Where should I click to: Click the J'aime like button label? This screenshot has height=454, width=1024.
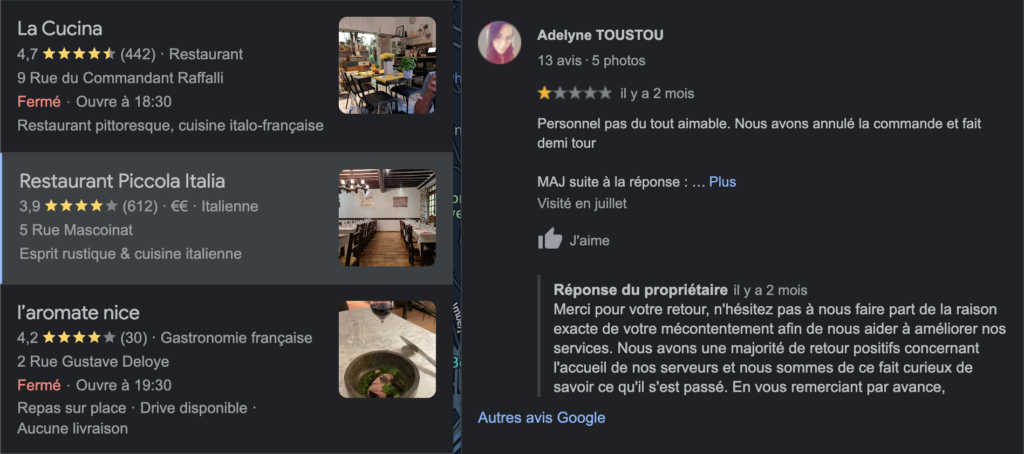click(589, 240)
